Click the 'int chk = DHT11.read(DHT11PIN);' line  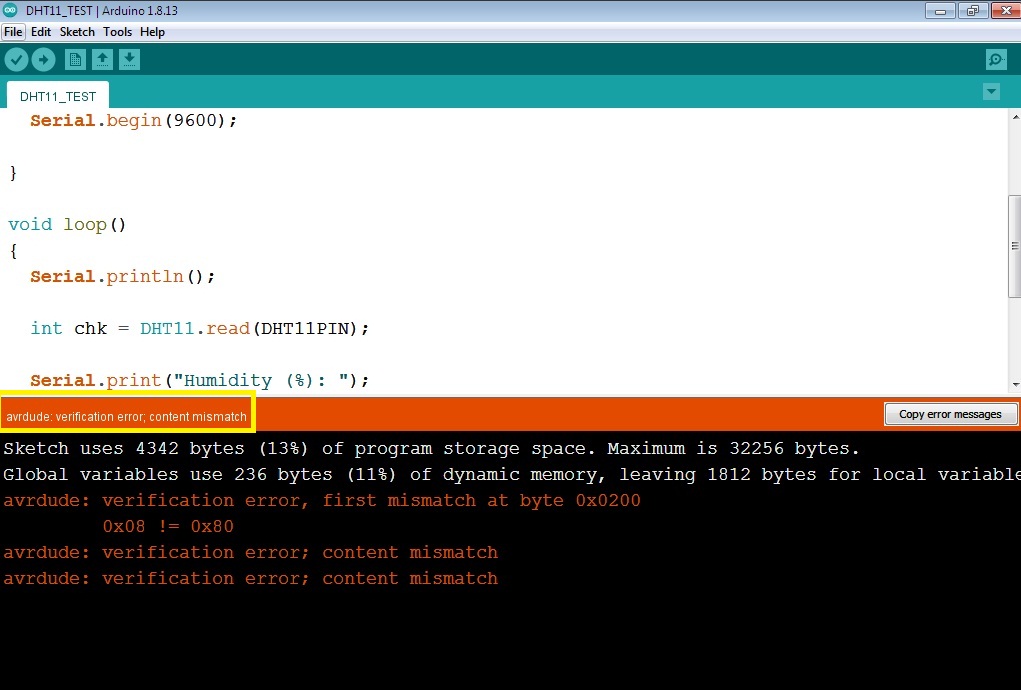click(x=200, y=329)
